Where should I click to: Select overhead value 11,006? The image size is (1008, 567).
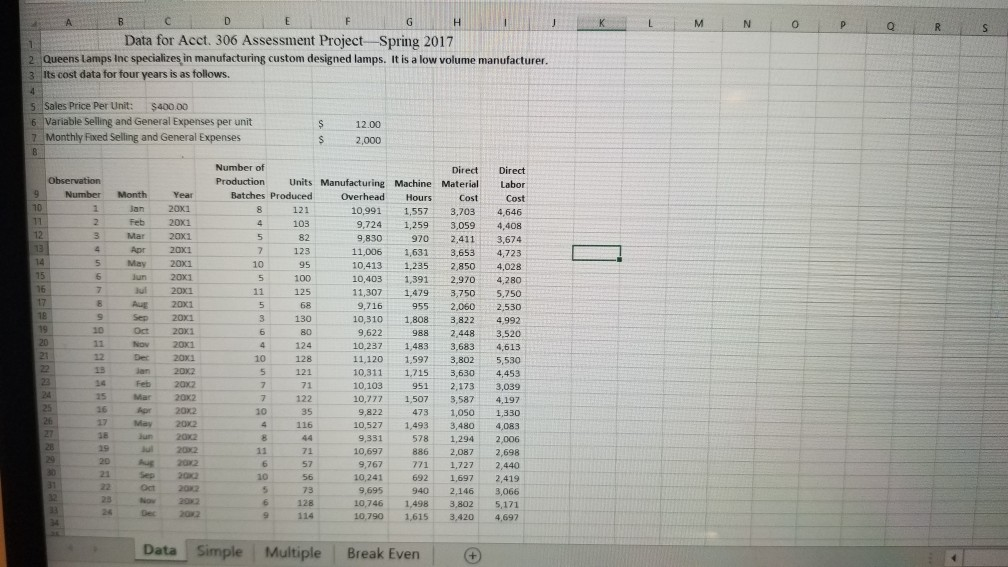pos(366,252)
